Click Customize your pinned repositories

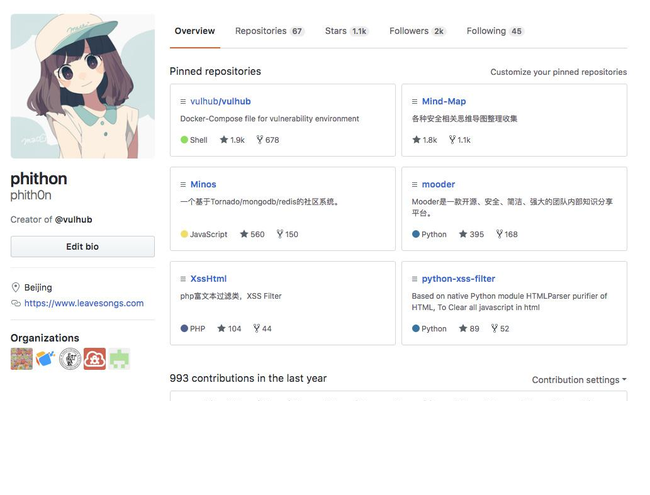click(558, 72)
